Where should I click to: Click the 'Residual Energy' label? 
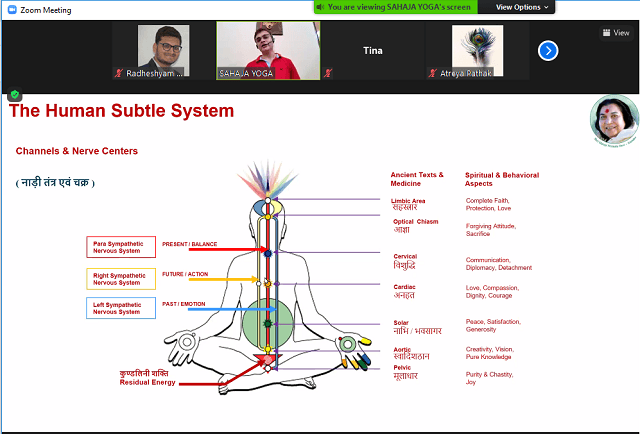click(147, 383)
